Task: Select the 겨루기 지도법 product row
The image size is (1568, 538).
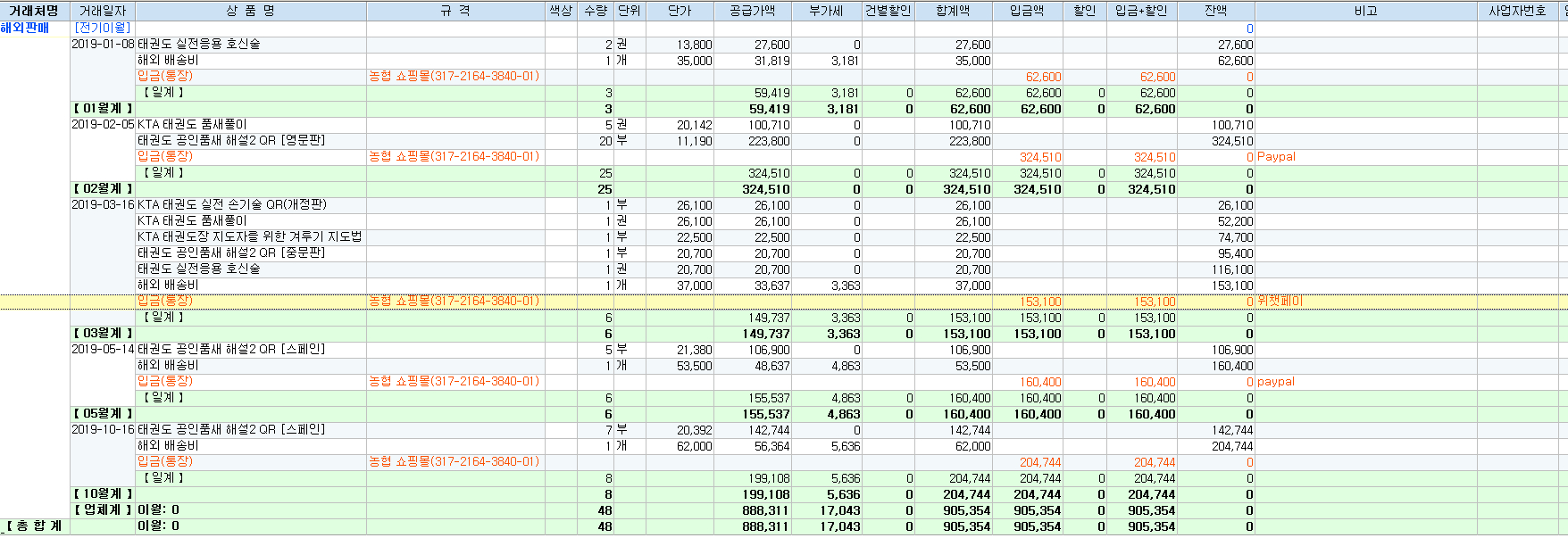Action: 250,237
